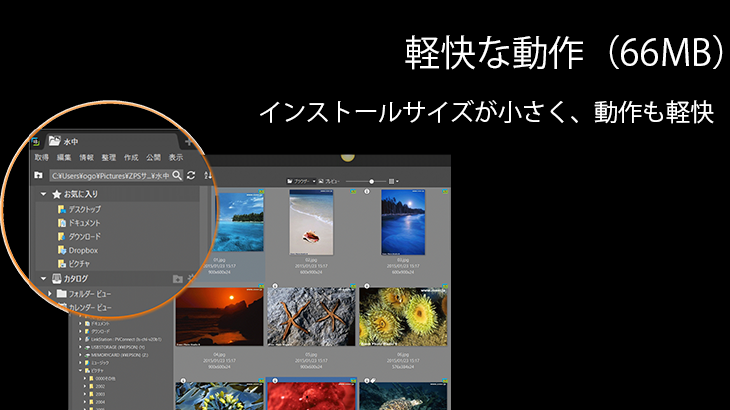Select thumbnail 04.jpg orange sunset
Image resolution: width=730 pixels, height=410 pixels.
pyautogui.click(x=219, y=316)
